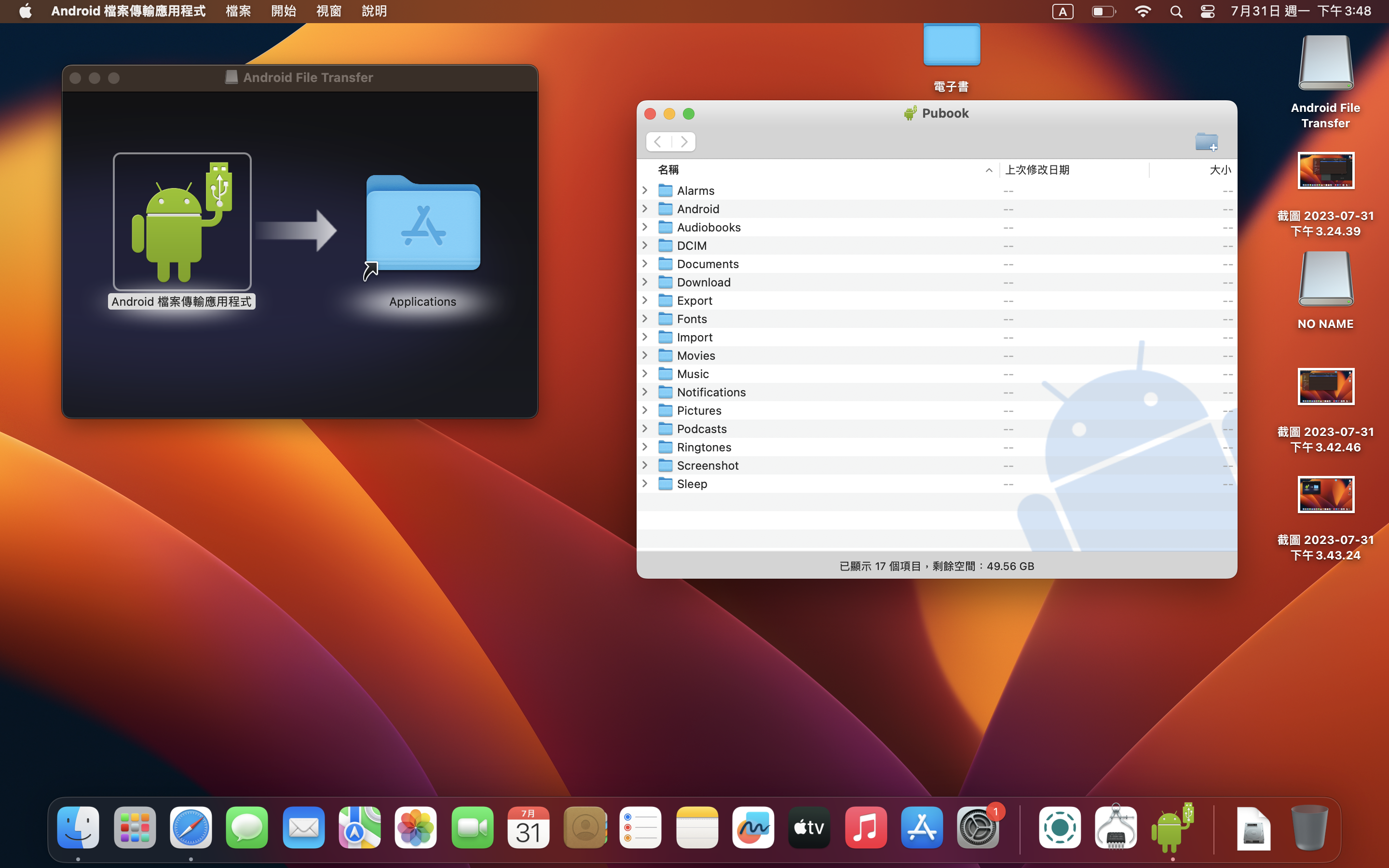Open the disk image file in the Dock
Image resolution: width=1389 pixels, height=868 pixels.
[1253, 828]
